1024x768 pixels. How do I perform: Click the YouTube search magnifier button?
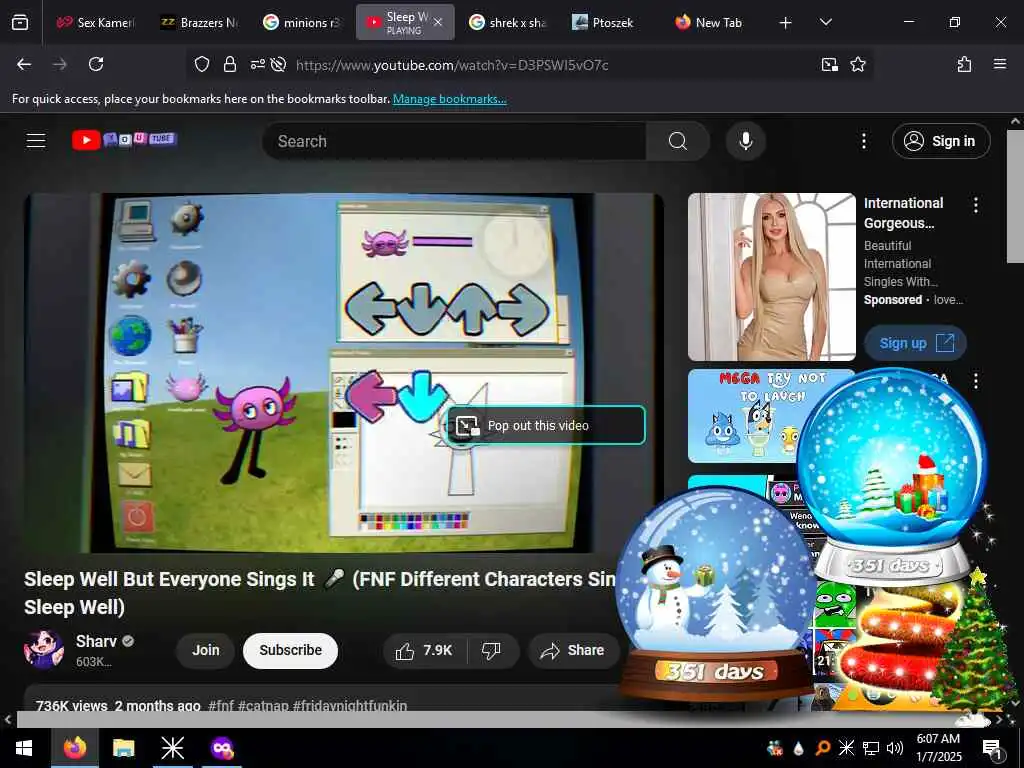coord(678,141)
